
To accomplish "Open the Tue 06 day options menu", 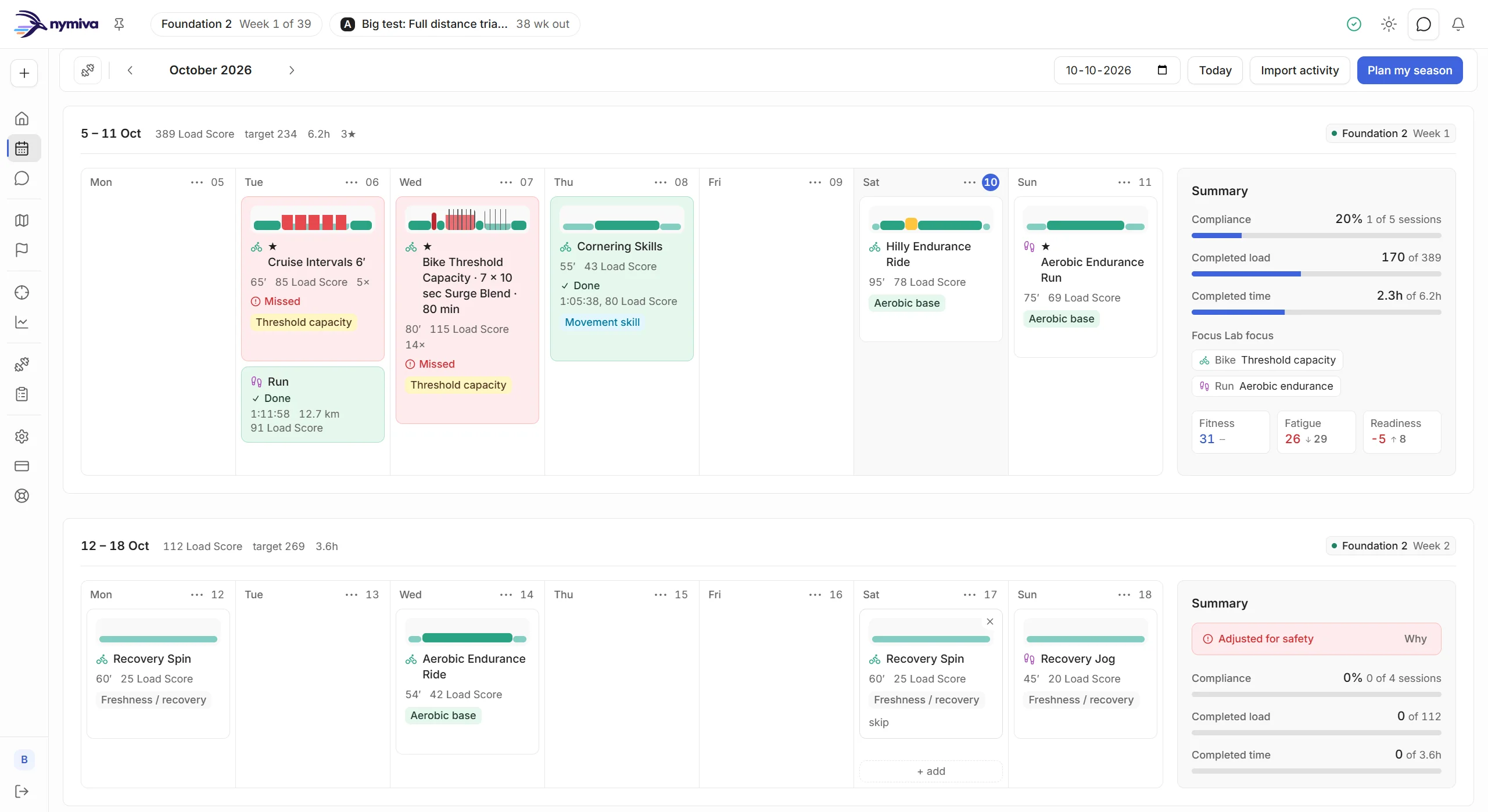I will (351, 182).
